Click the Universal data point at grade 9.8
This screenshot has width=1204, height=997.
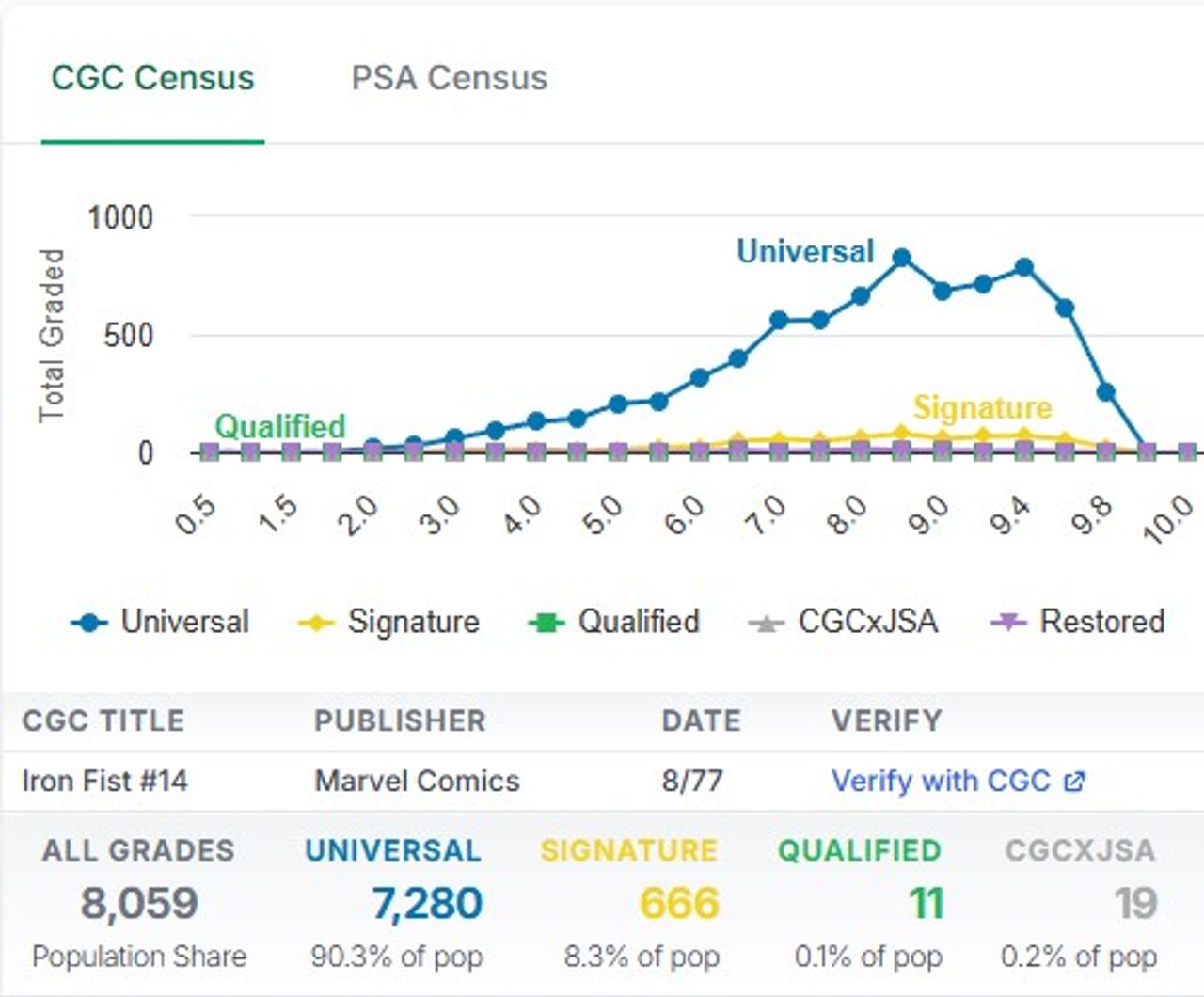pyautogui.click(x=1106, y=392)
